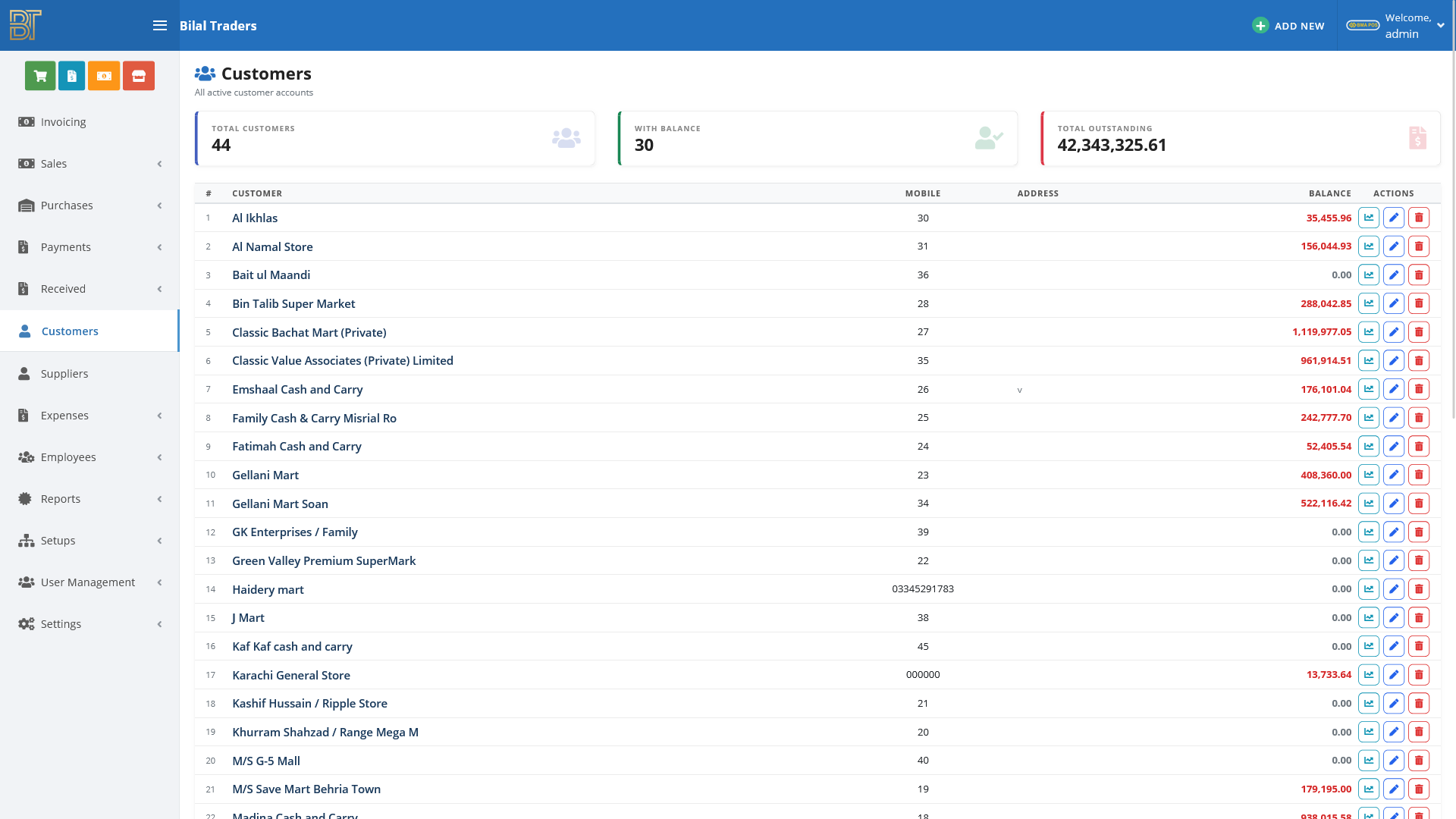Delete Green Valley Premium SuperMark customer
1456x819 pixels.
(1419, 560)
